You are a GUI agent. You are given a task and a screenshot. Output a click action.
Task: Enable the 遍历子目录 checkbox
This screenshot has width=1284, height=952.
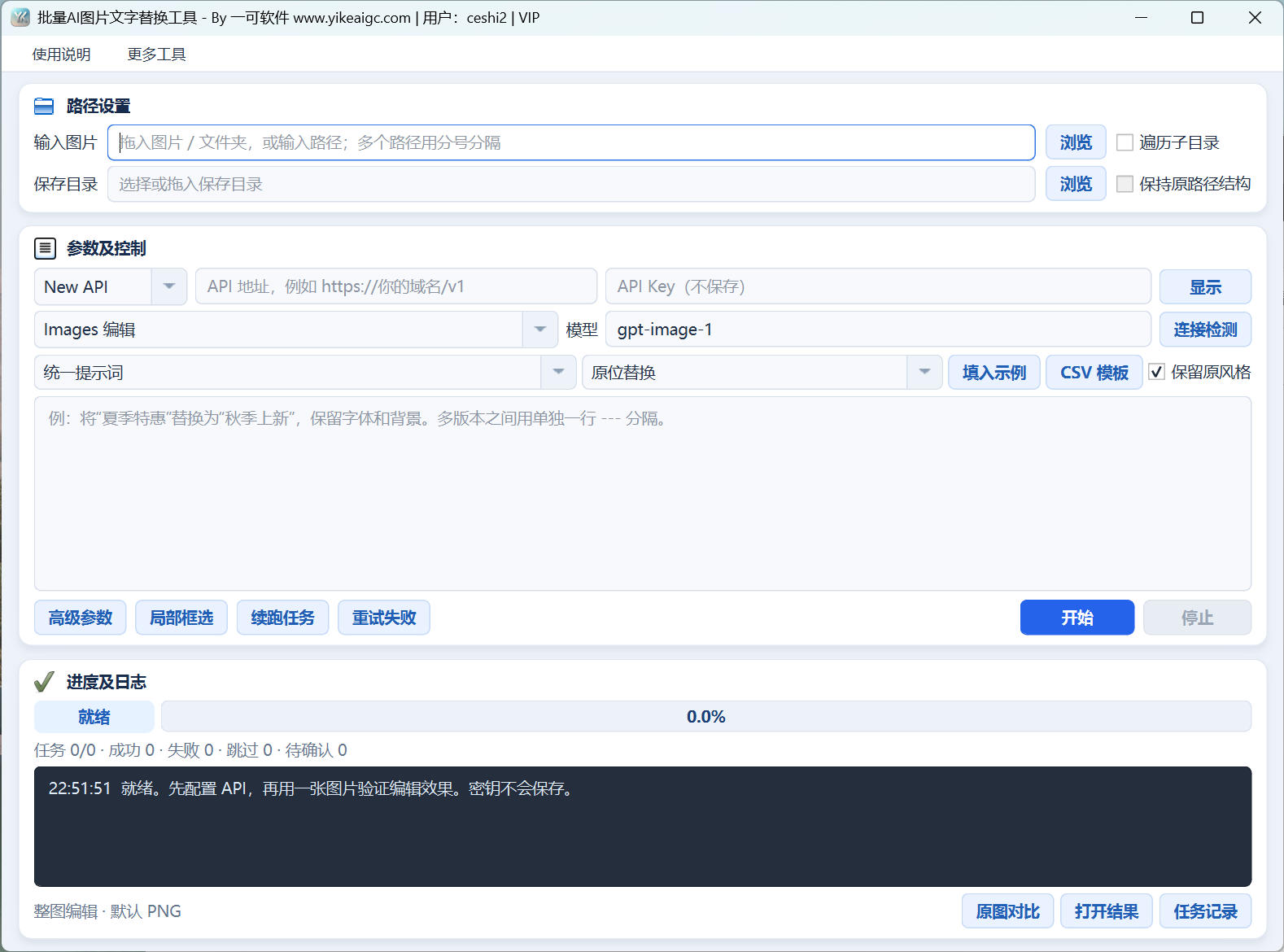(1125, 142)
